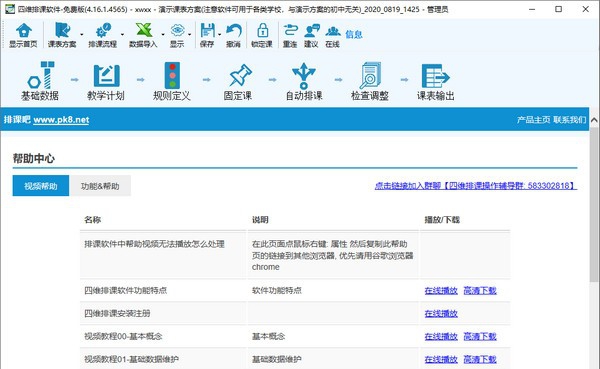Open the 规则定义 traffic light step
Image resolution: width=600 pixels, height=369 pixels.
click(172, 82)
